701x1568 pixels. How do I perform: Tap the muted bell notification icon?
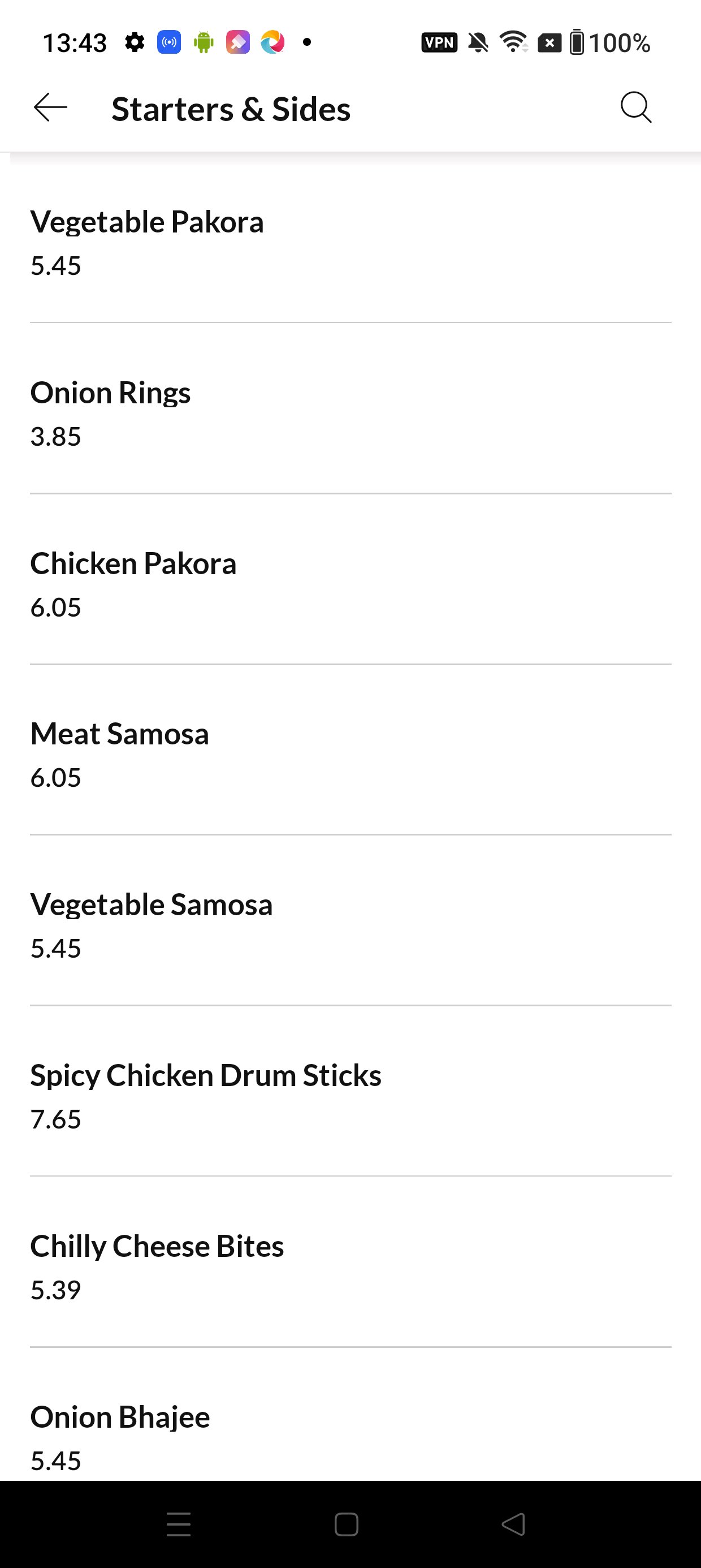(x=478, y=42)
